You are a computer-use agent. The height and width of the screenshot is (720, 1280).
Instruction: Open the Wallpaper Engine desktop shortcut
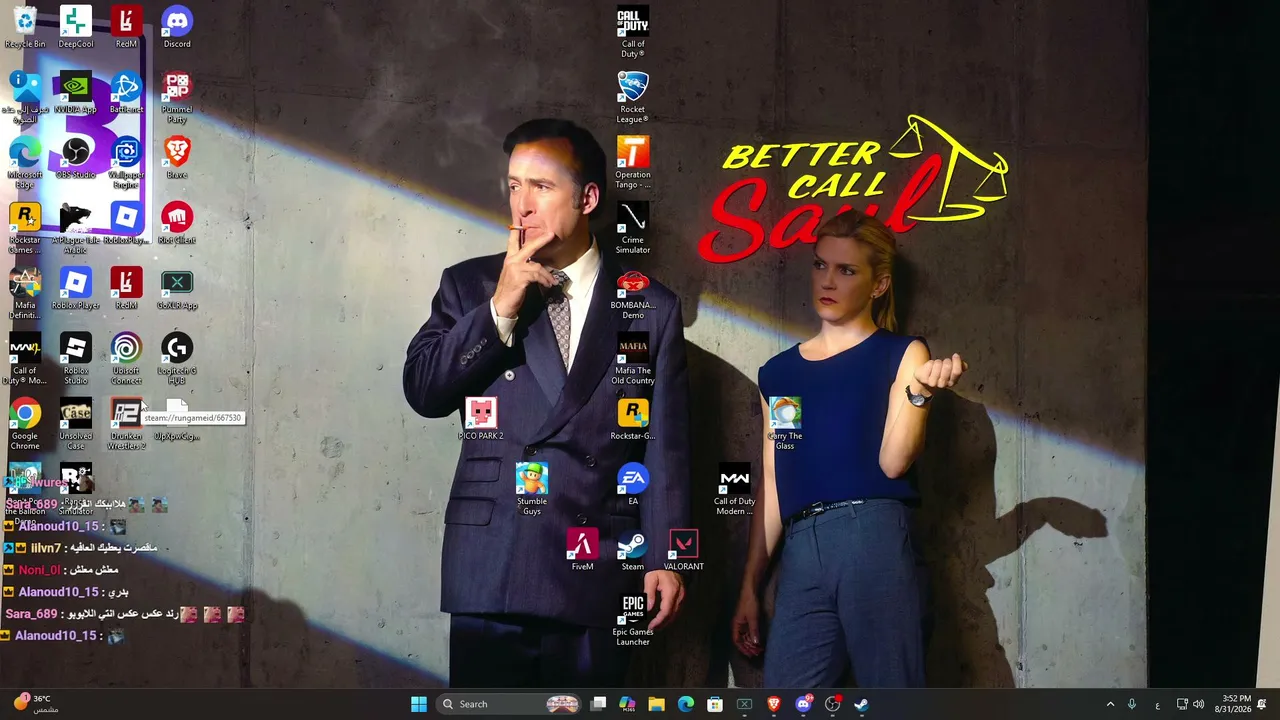click(x=126, y=163)
